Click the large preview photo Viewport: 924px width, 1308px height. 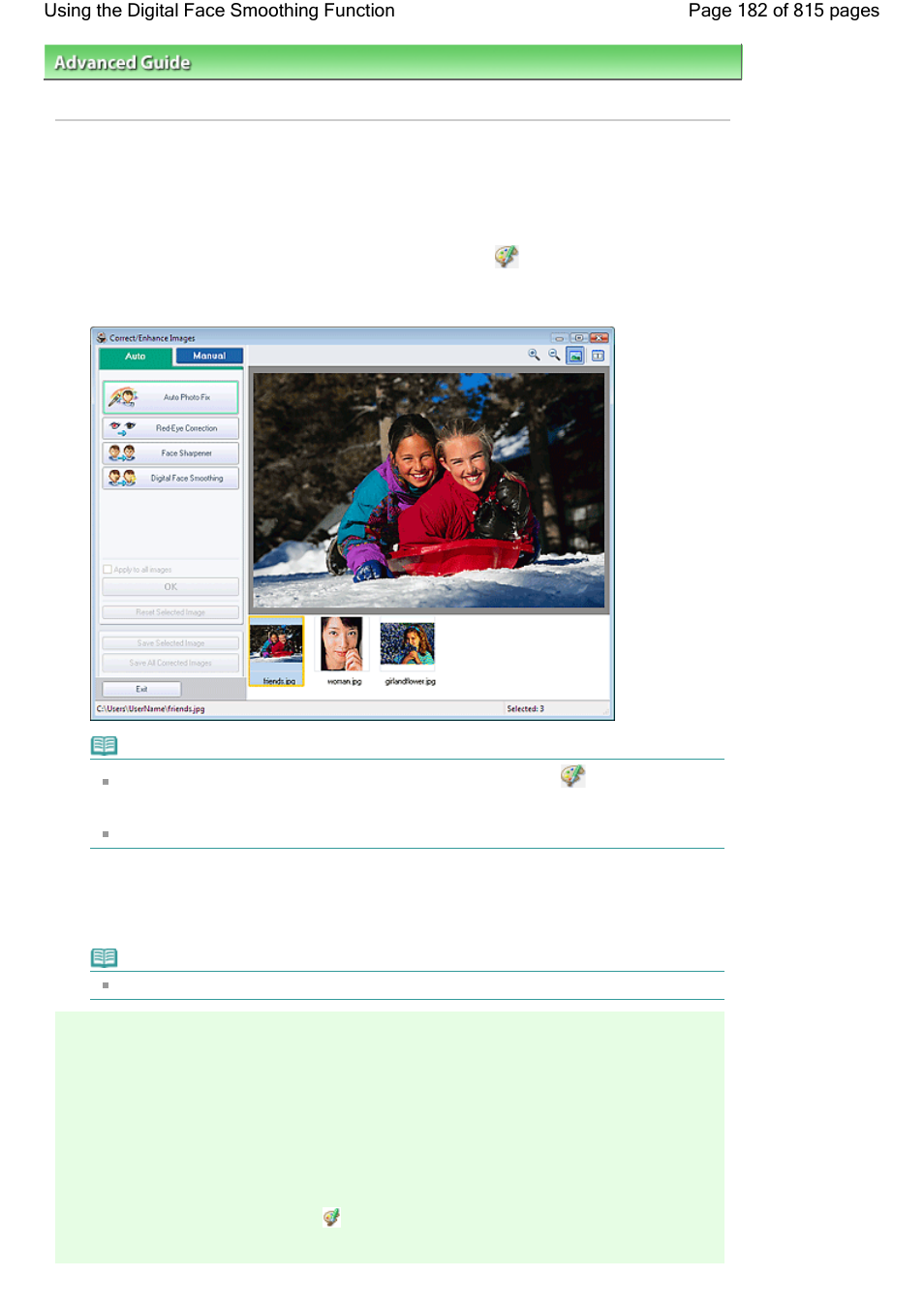[429, 490]
